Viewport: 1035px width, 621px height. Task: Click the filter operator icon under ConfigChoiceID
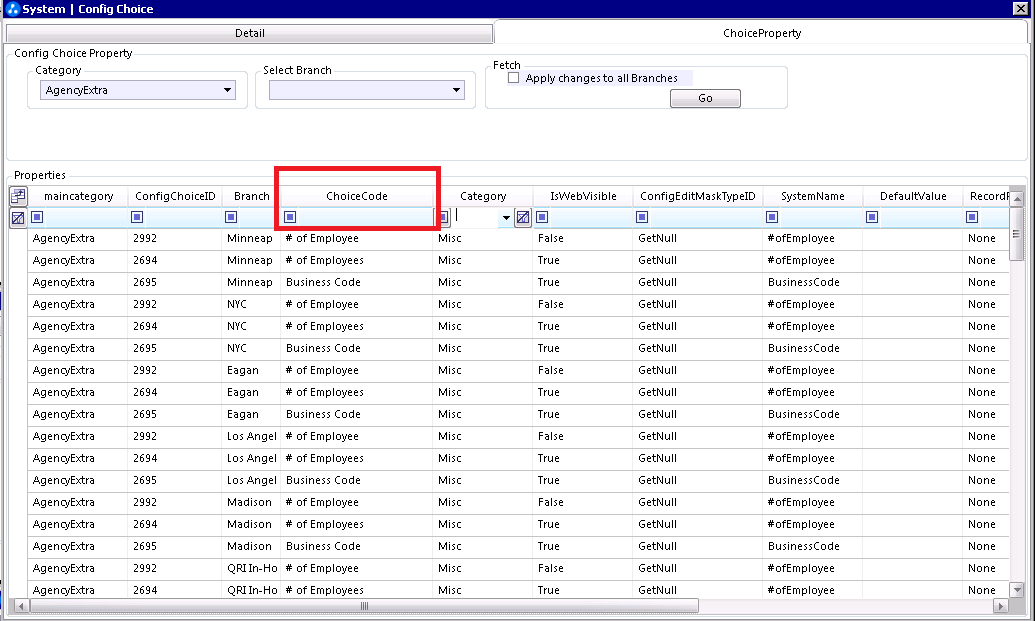(137, 217)
